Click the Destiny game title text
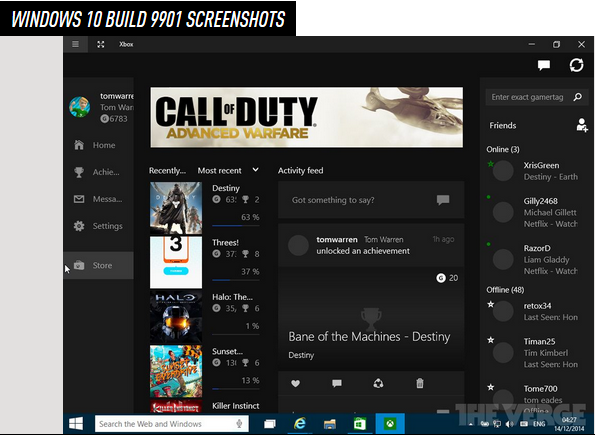595x435 pixels. coord(226,188)
